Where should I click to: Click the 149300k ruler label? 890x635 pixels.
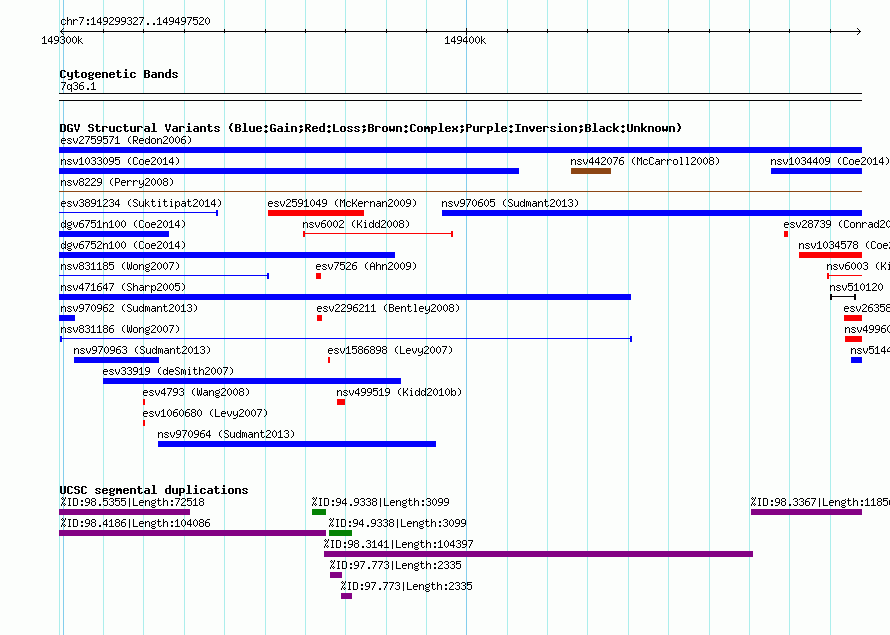click(x=62, y=40)
